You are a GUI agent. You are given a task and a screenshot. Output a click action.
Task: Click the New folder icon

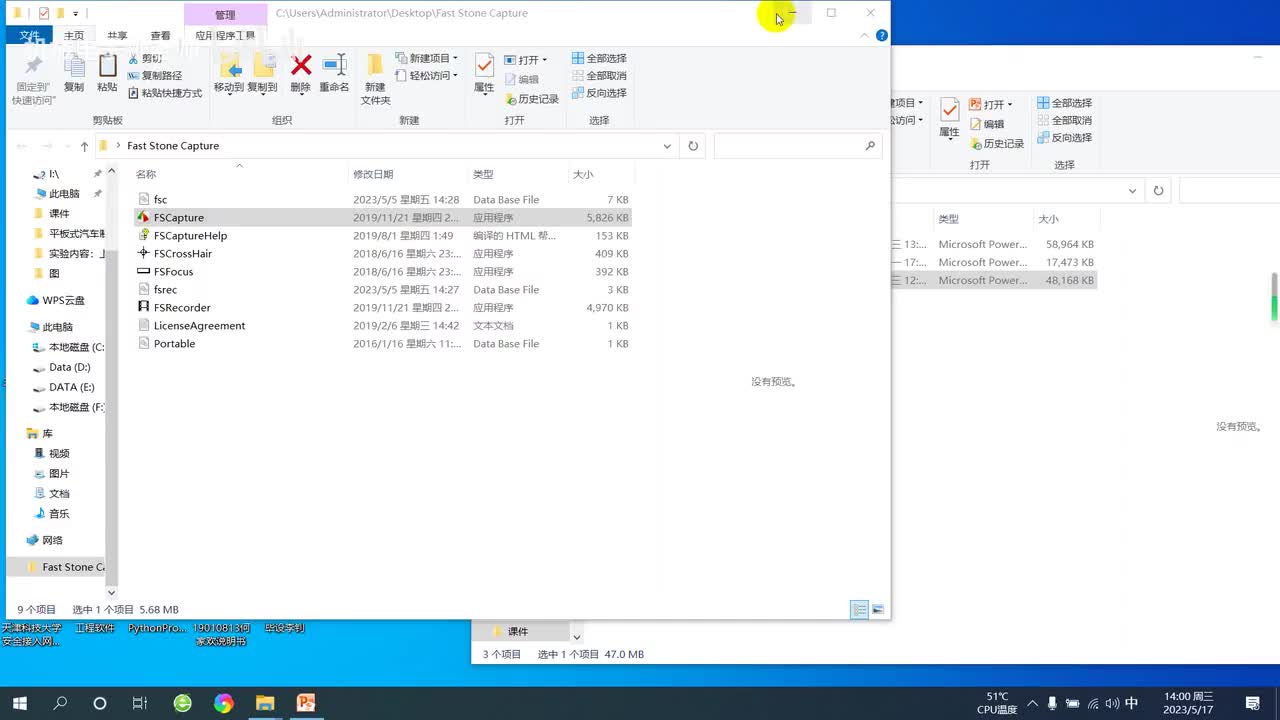tap(375, 66)
